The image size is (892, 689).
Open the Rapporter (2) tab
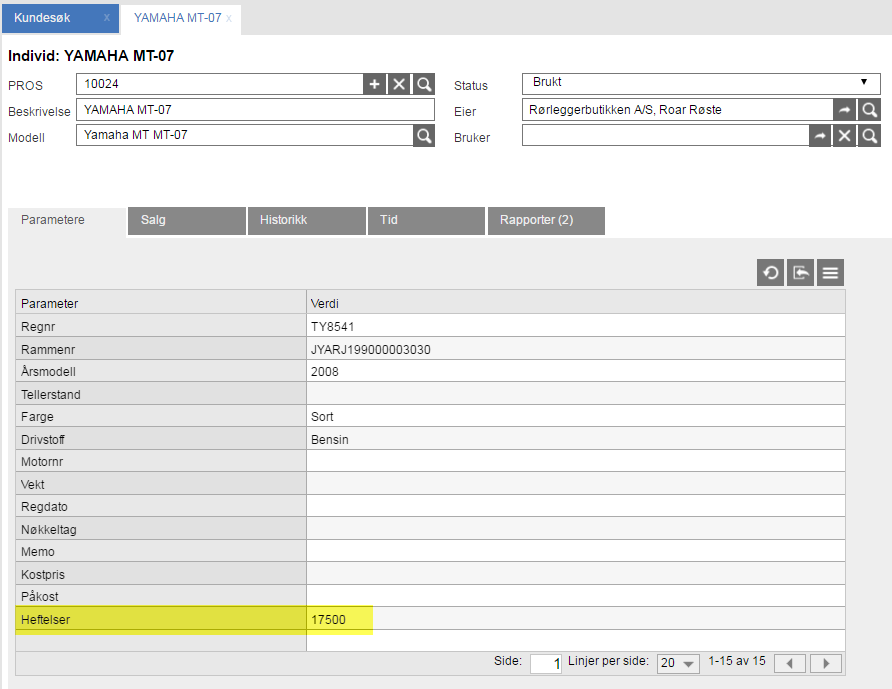[546, 221]
